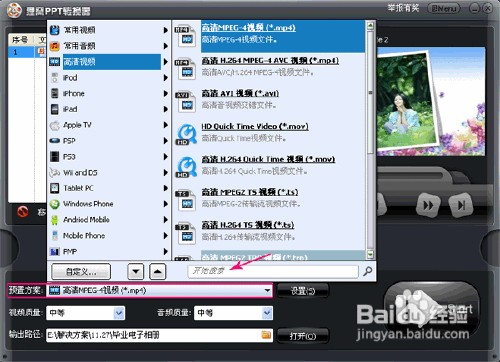This screenshot has width=500, height=362.
Task: Click the format list scrollbar thumb
Action: (370, 92)
